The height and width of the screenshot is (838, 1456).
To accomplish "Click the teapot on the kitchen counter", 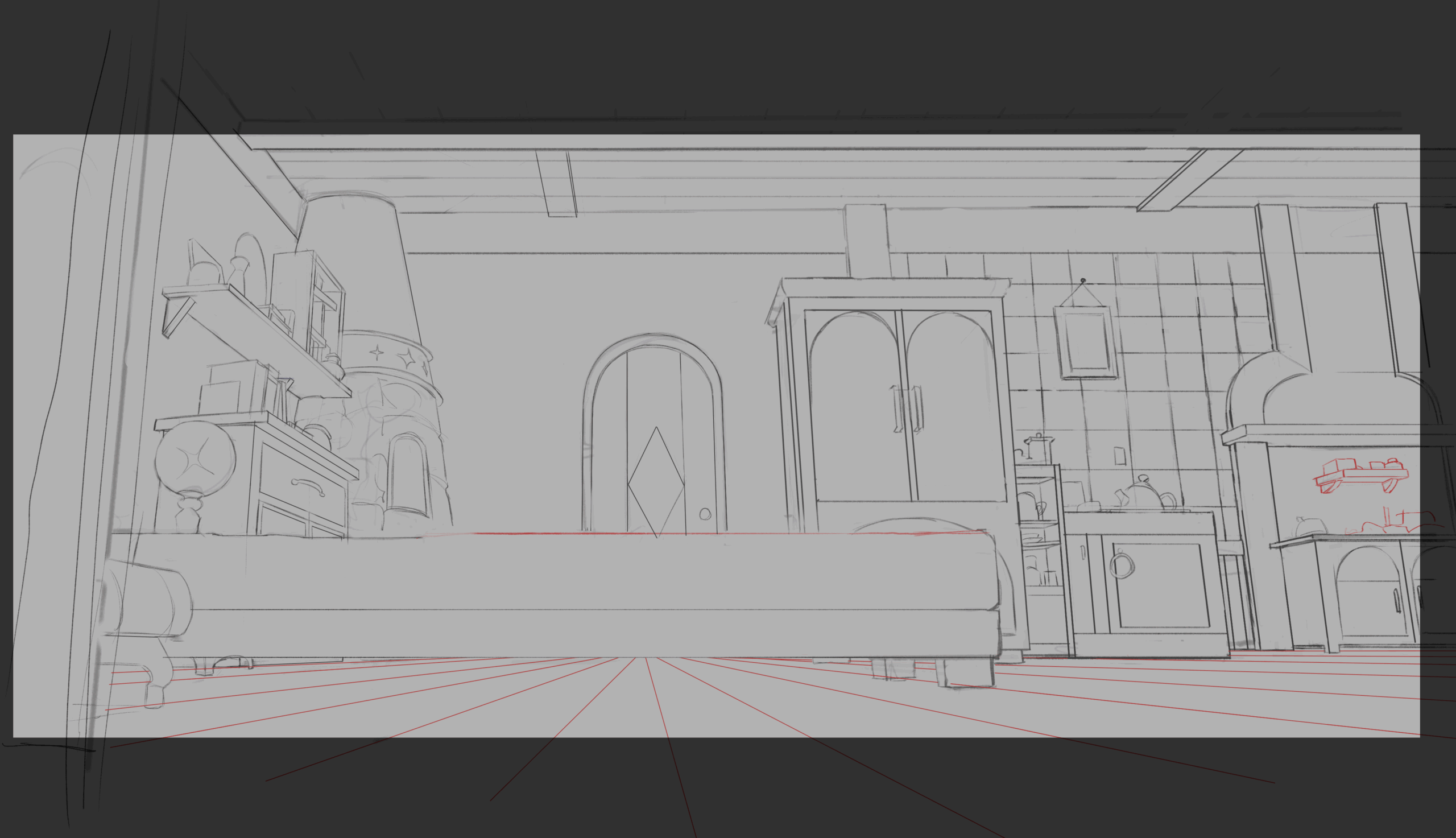I will click(x=1146, y=493).
